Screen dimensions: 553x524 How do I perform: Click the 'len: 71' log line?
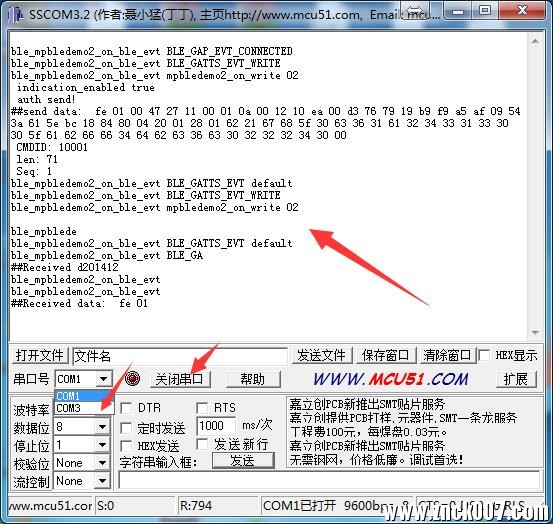tap(37, 159)
